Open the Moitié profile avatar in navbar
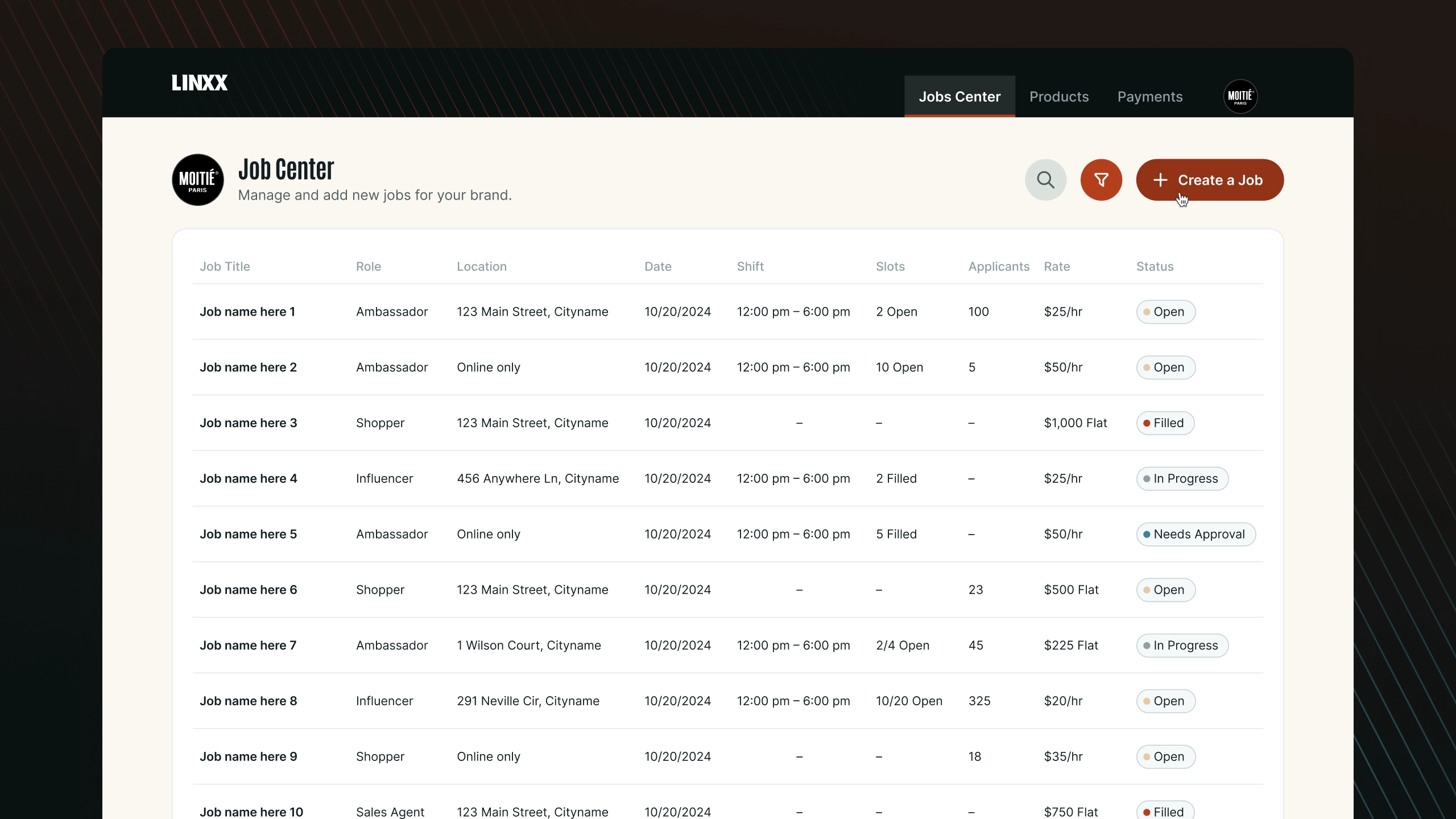1456x819 pixels. 1240,96
